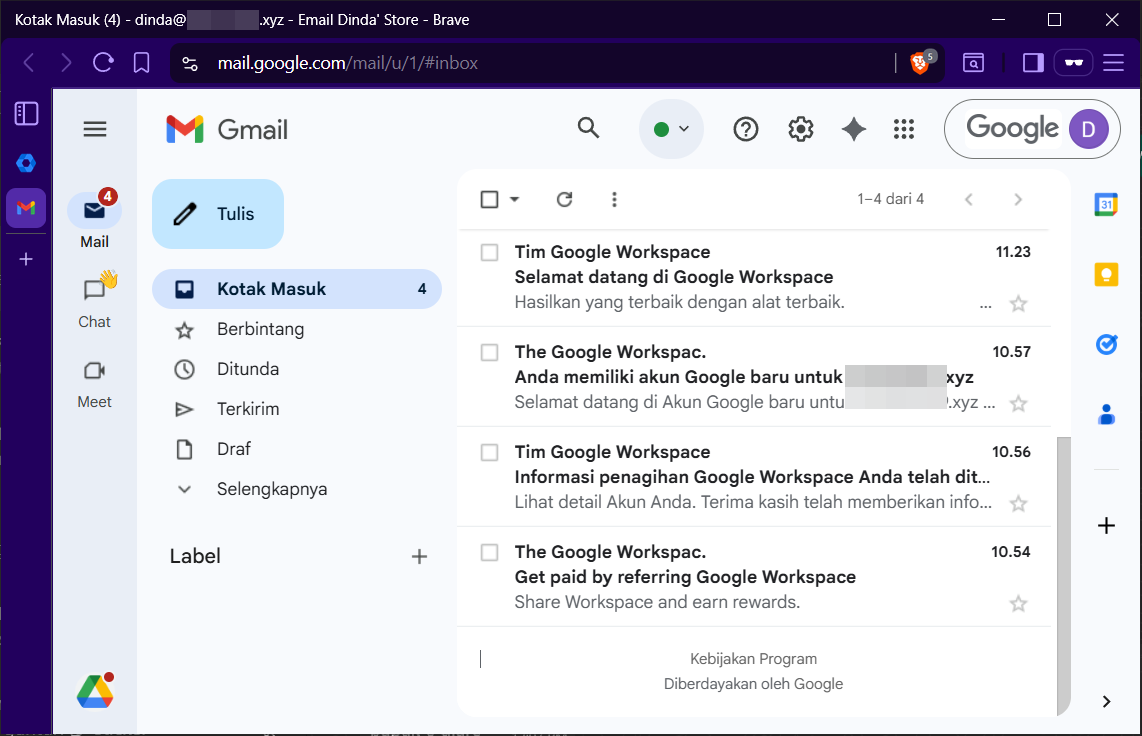The image size is (1142, 736).
Task: Open Brave vertical tabs panel icon
Action: (x=26, y=114)
